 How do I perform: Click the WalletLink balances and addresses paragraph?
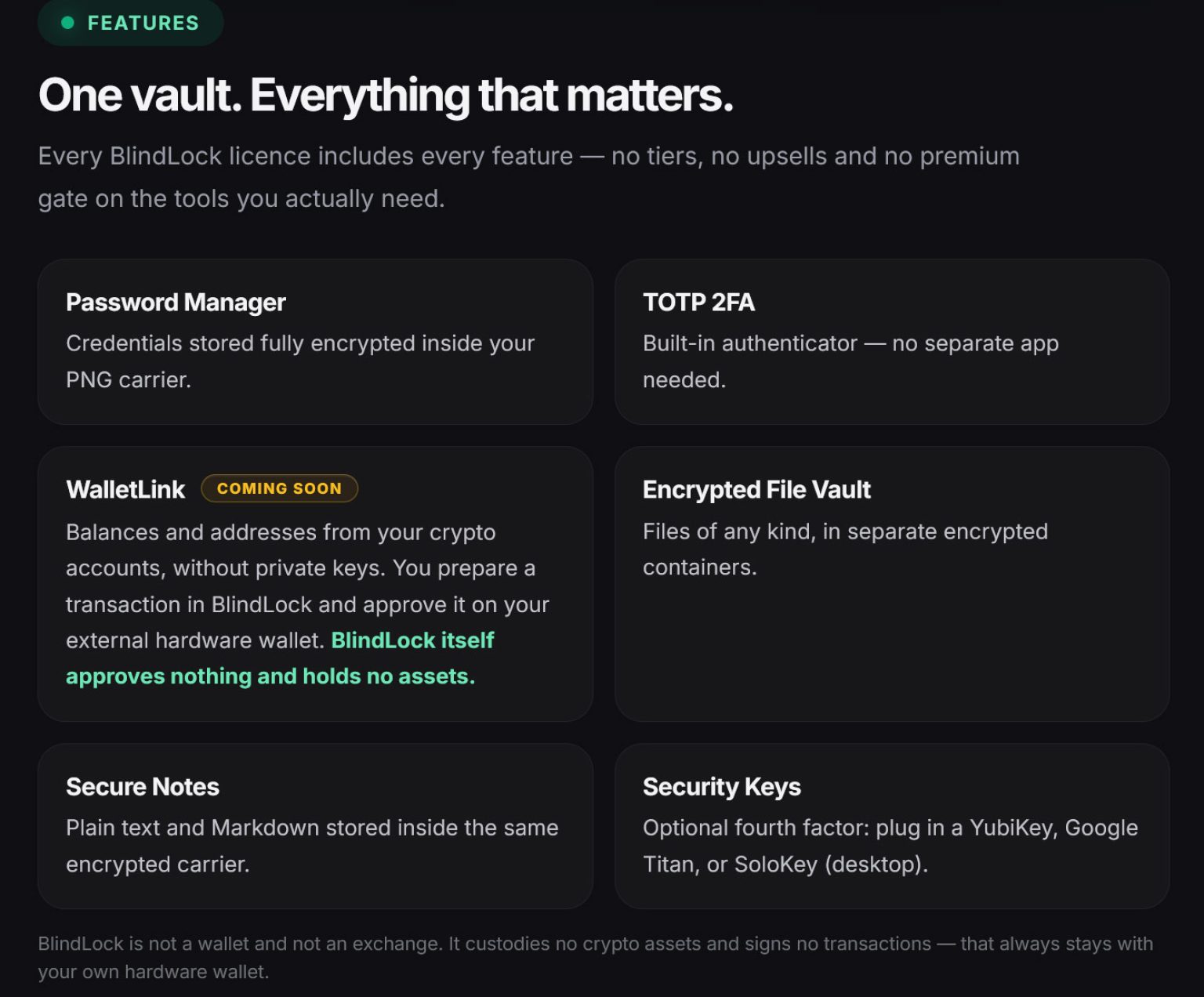307,604
